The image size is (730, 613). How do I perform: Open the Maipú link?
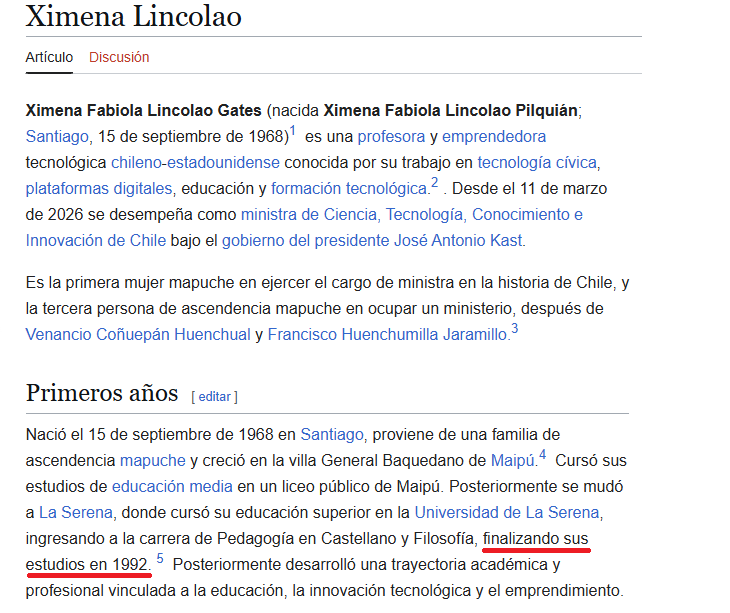(x=513, y=460)
